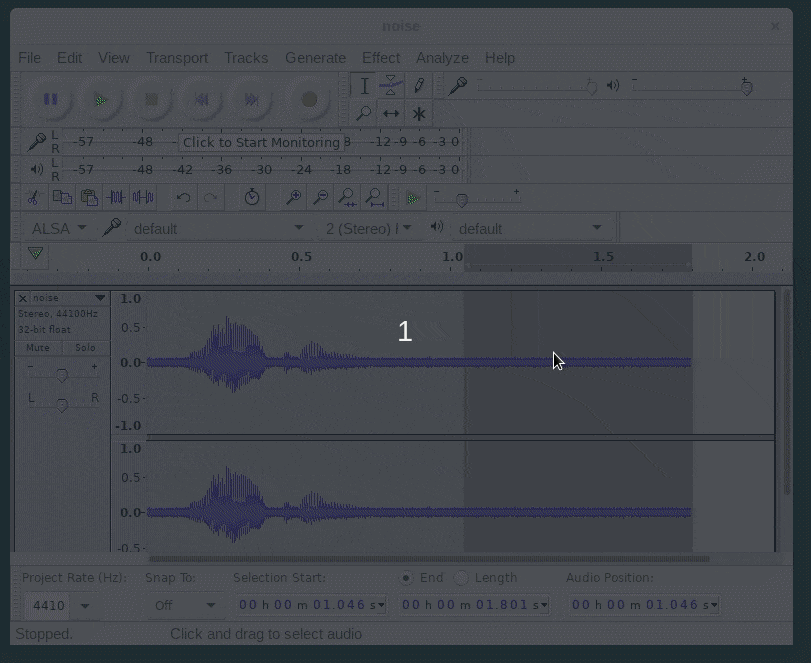Solo the noise track
The width and height of the screenshot is (811, 663).
point(86,348)
